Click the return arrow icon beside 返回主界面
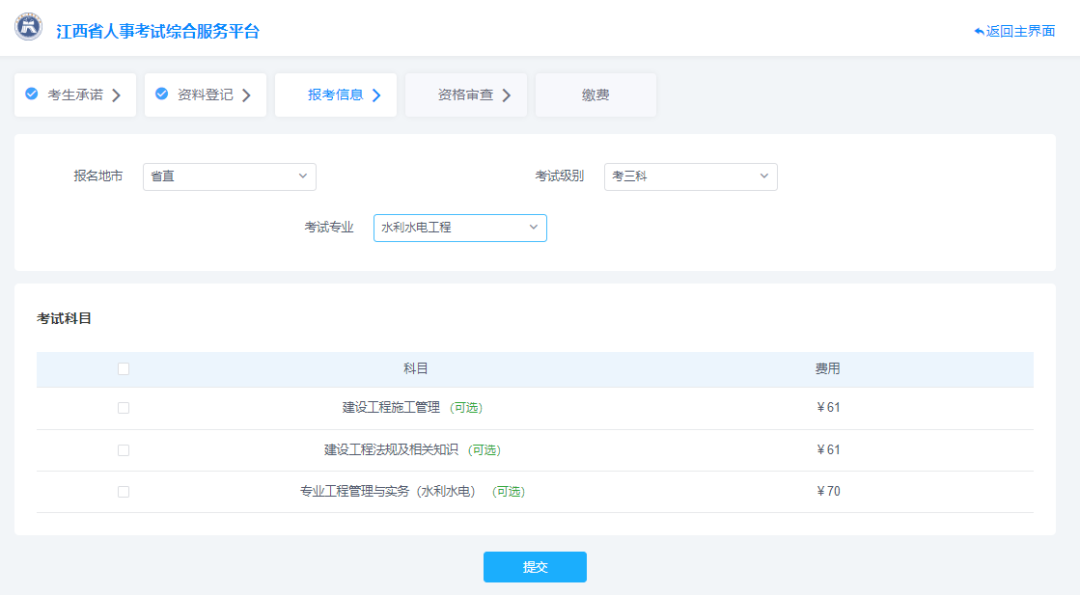The height and width of the screenshot is (595, 1080). pyautogui.click(x=979, y=32)
